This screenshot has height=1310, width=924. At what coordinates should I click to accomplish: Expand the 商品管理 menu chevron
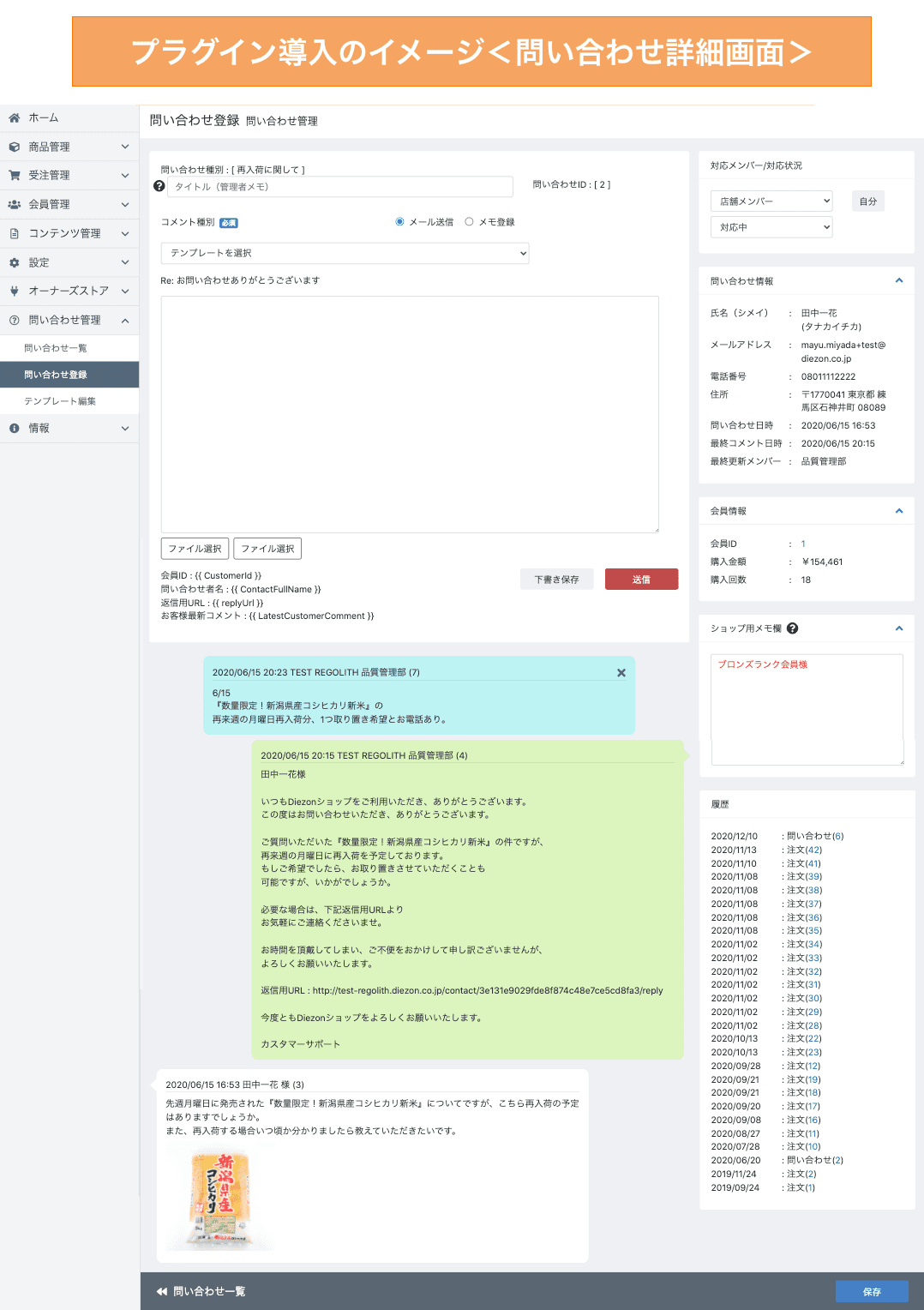coord(125,147)
